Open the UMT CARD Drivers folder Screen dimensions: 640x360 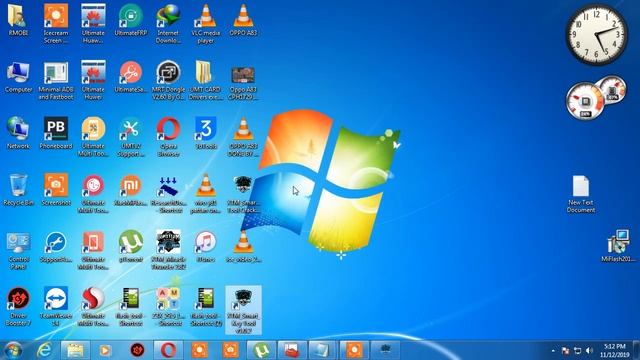tap(206, 80)
